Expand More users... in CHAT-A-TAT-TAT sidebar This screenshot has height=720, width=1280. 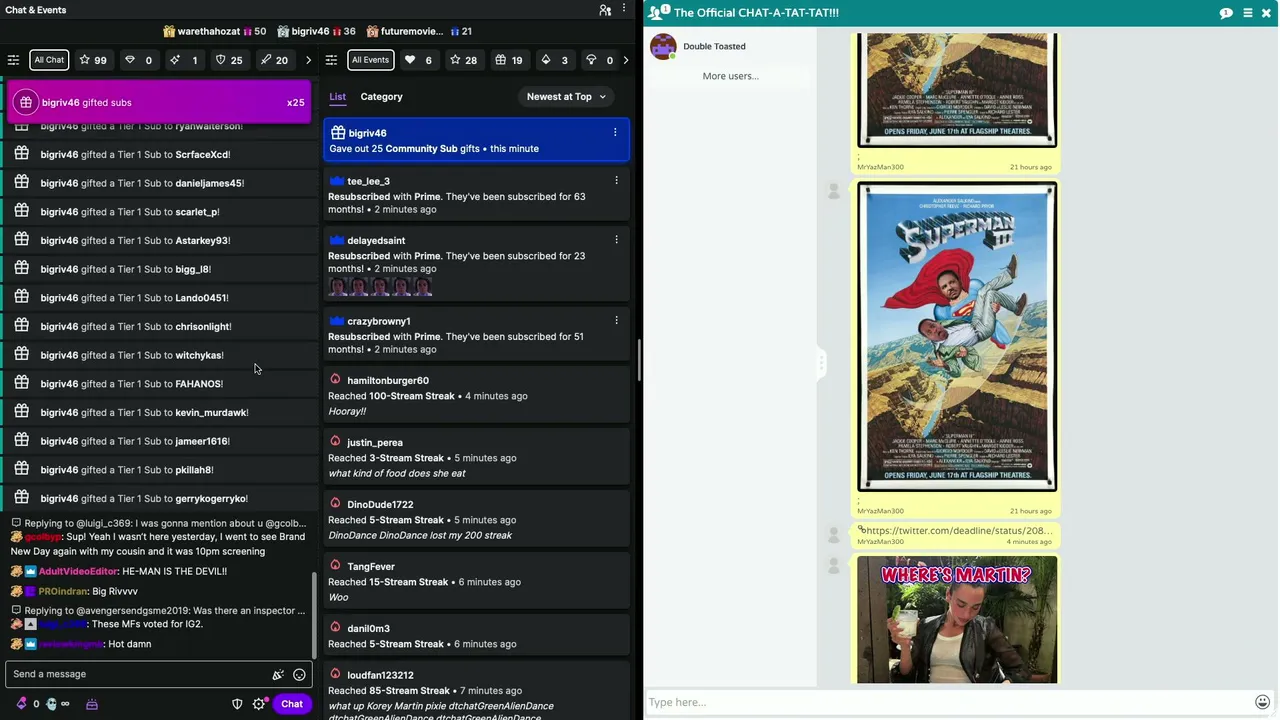(730, 76)
